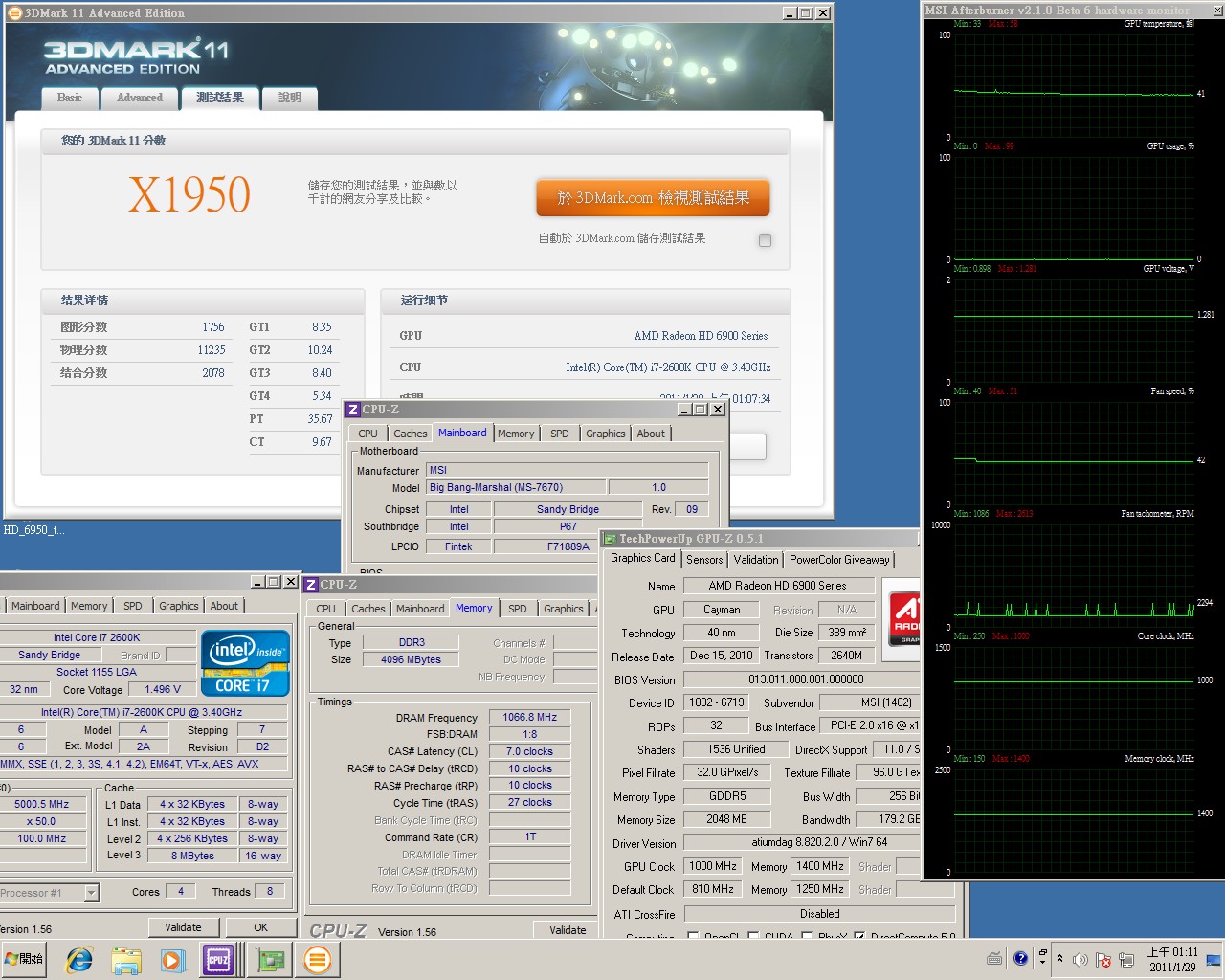This screenshot has height=980, width=1225.
Task: Switch to GPU-Z via taskbar icon
Action: click(x=271, y=959)
